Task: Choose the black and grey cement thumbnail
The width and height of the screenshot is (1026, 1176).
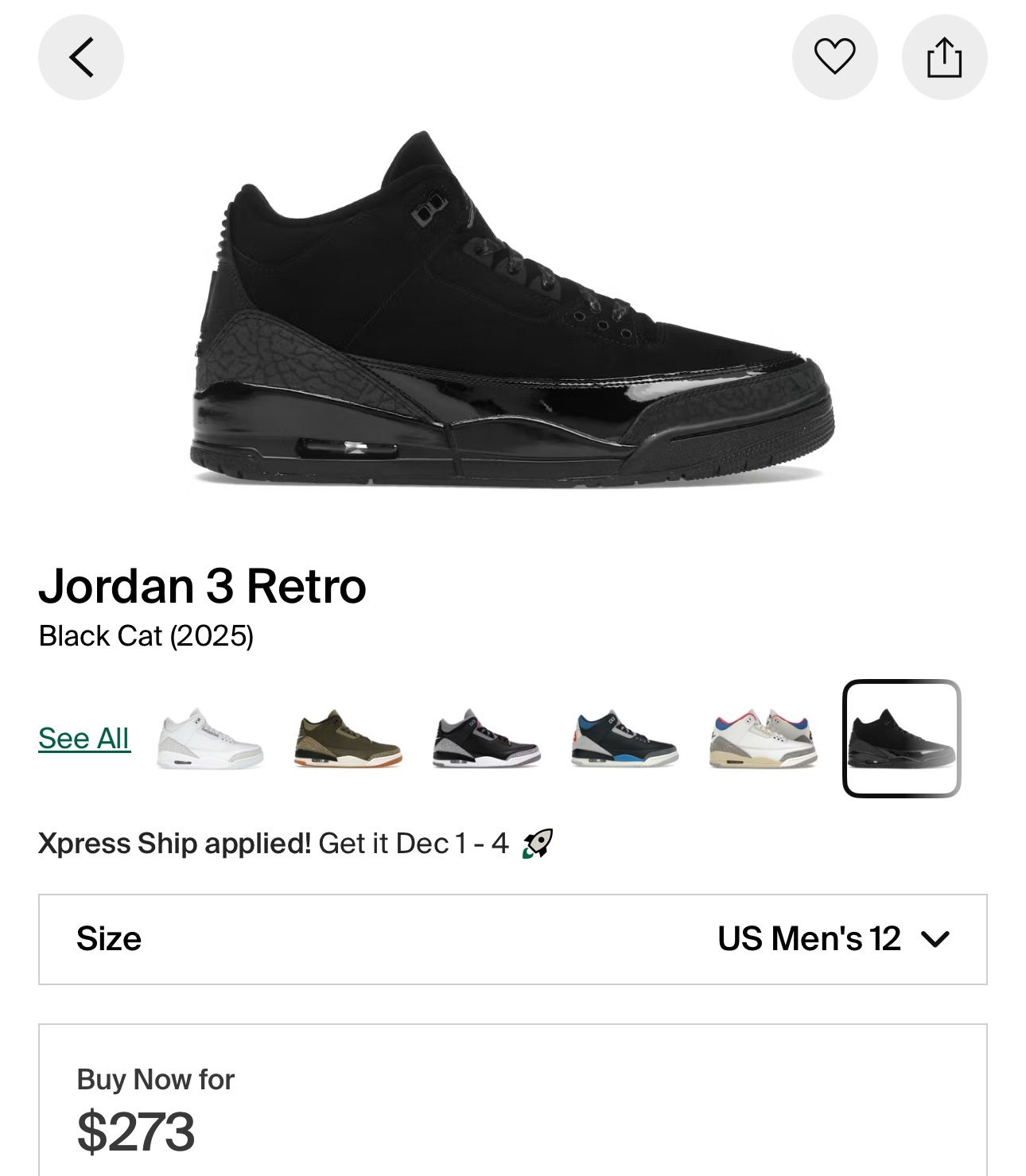Action: pos(487,739)
